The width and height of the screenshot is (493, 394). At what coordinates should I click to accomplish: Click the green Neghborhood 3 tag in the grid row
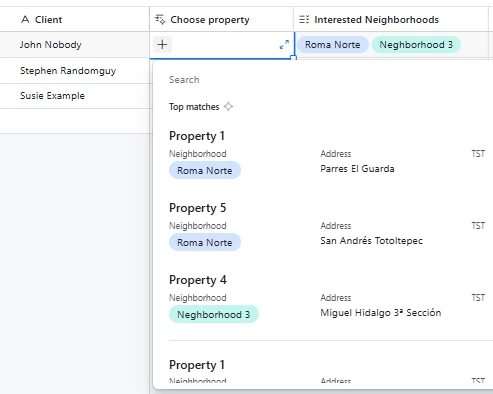click(x=416, y=45)
